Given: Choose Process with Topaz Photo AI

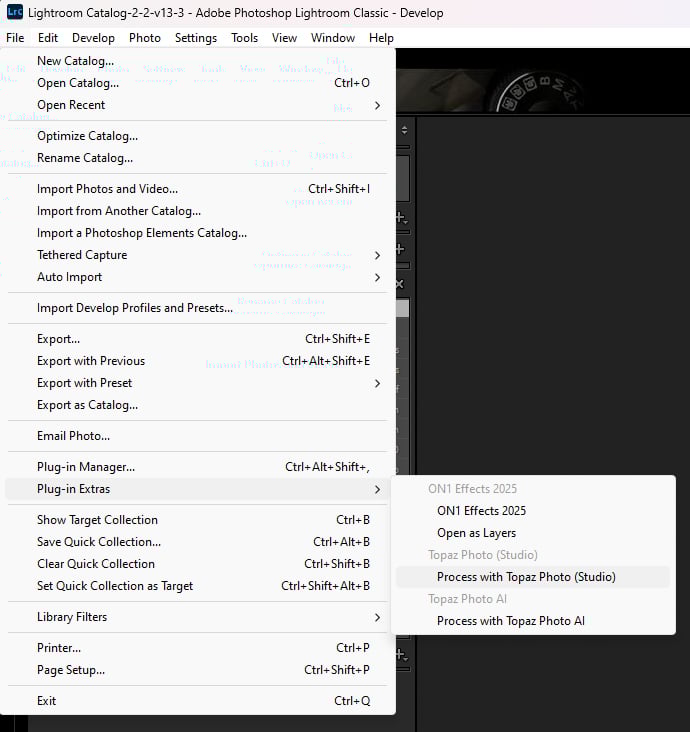Looking at the screenshot, I should pyautogui.click(x=510, y=621).
